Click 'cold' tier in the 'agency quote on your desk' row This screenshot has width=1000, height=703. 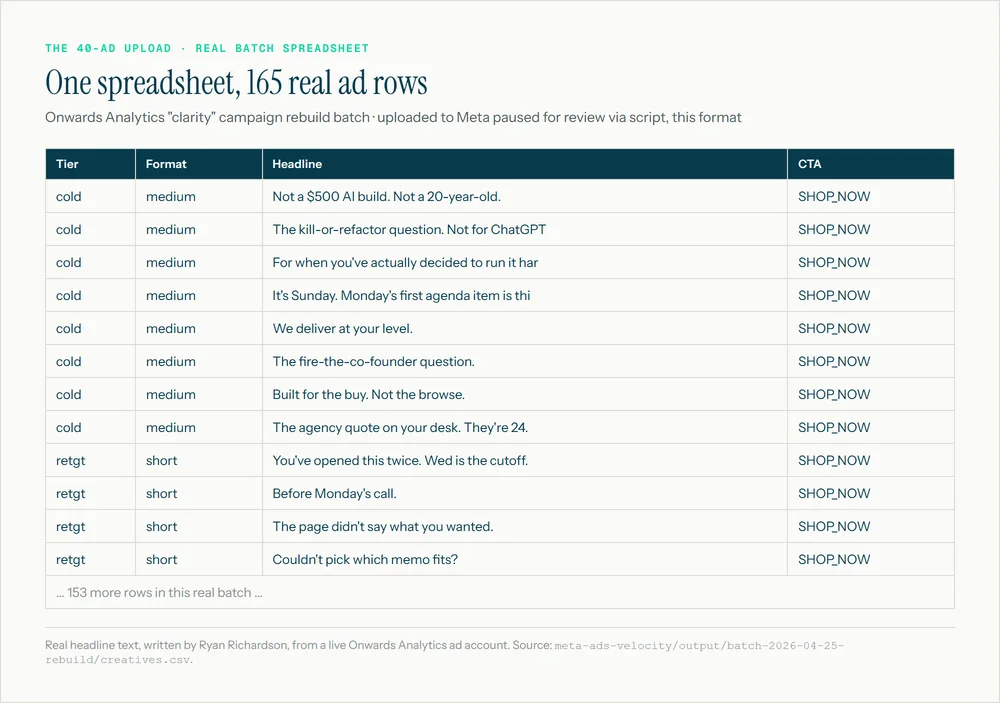tap(68, 427)
